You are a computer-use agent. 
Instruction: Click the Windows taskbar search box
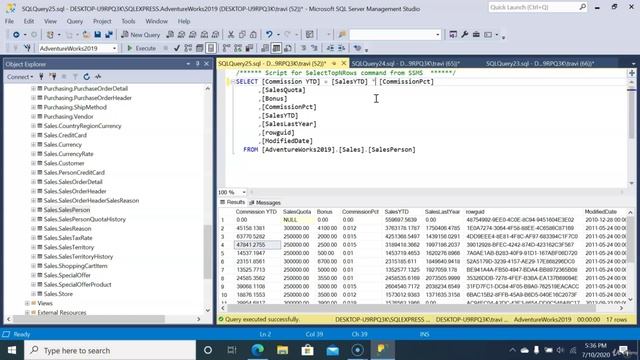110,350
